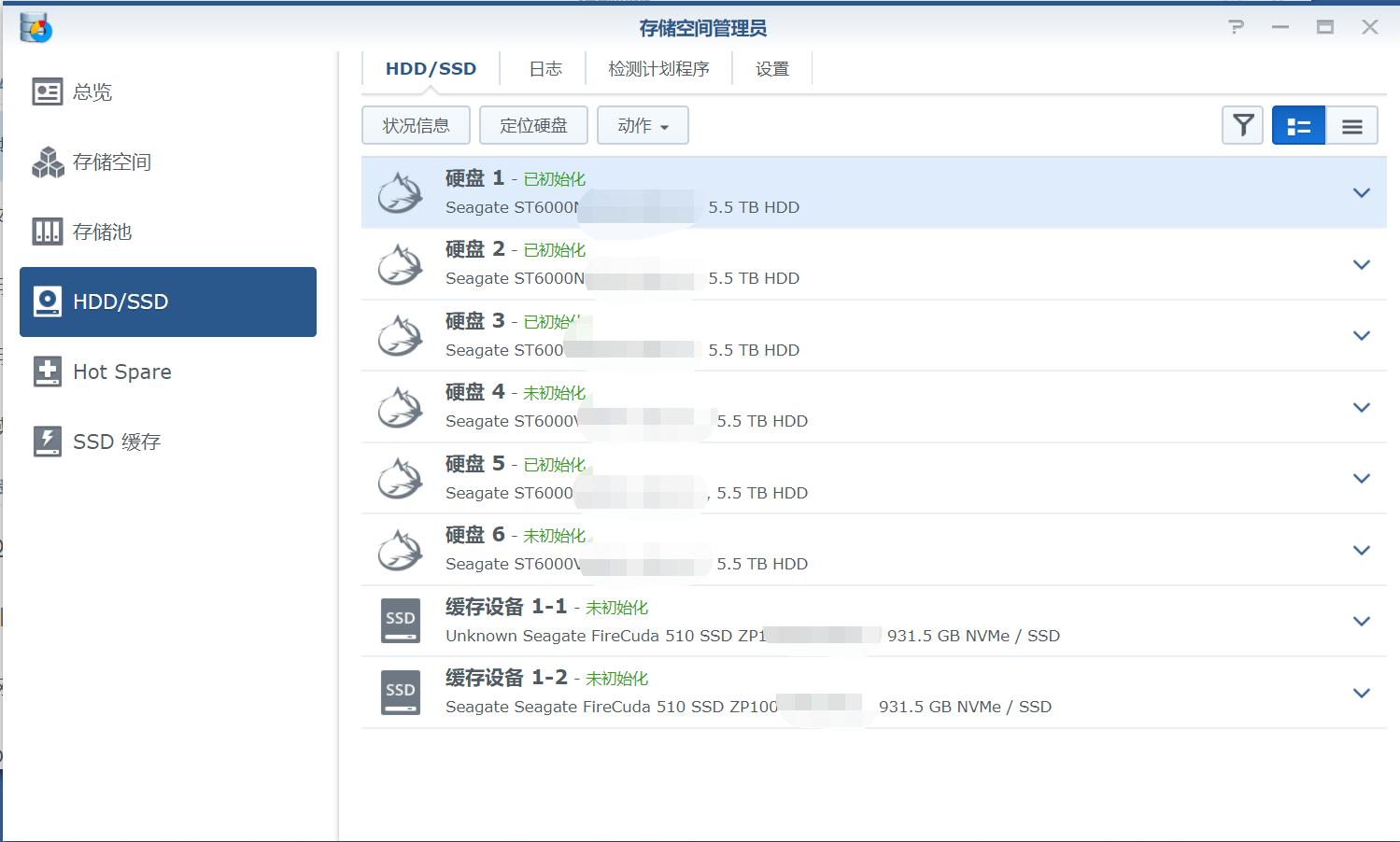Enable compact list view mode
This screenshot has width=1400, height=842.
pos(1351,124)
